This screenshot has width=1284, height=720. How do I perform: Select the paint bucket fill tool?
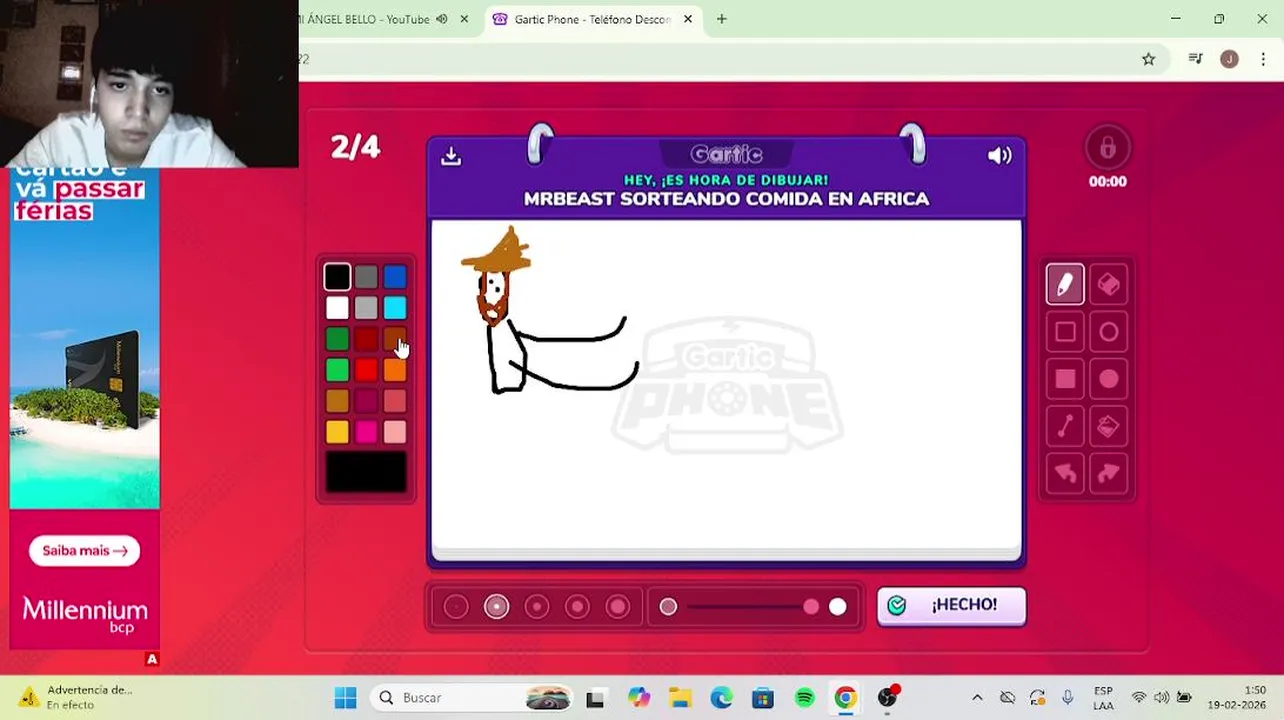pos(1108,427)
